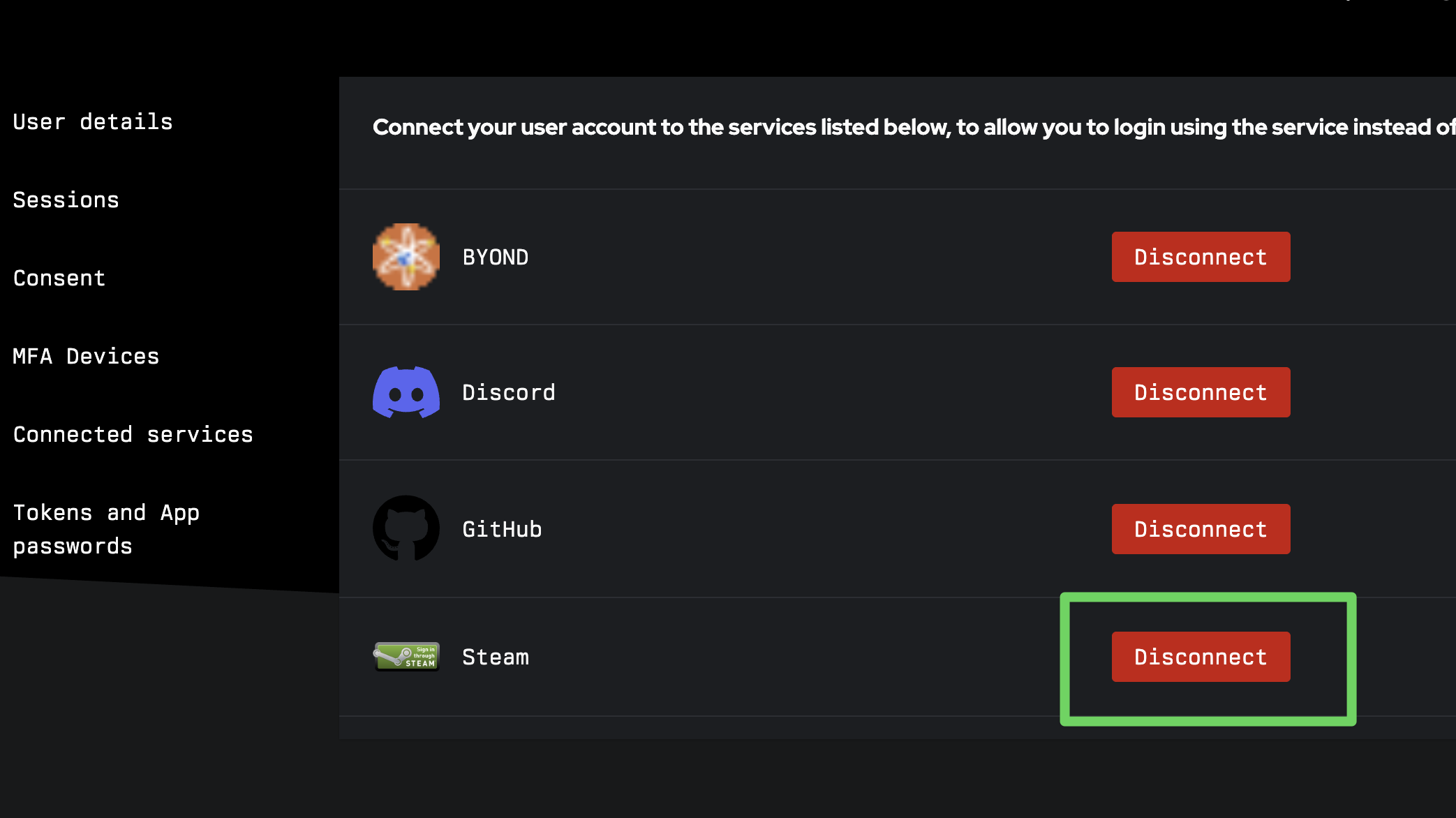Click the Discord logo icon
The width and height of the screenshot is (1456, 818).
(406, 392)
